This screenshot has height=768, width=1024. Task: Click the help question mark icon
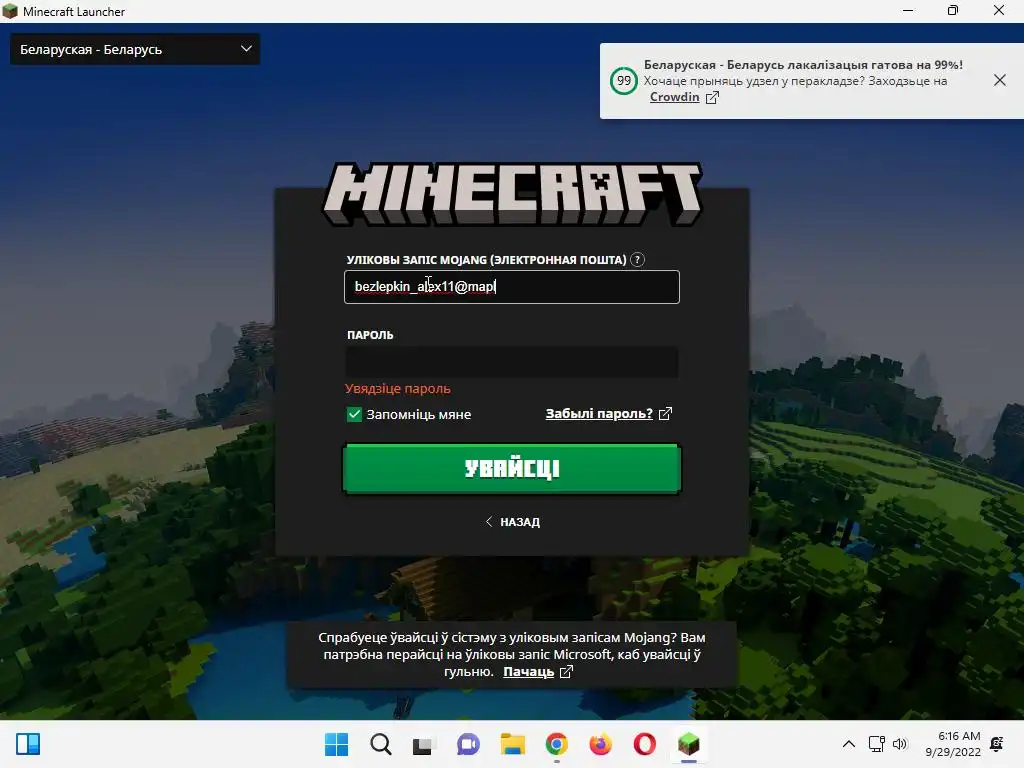coord(637,260)
